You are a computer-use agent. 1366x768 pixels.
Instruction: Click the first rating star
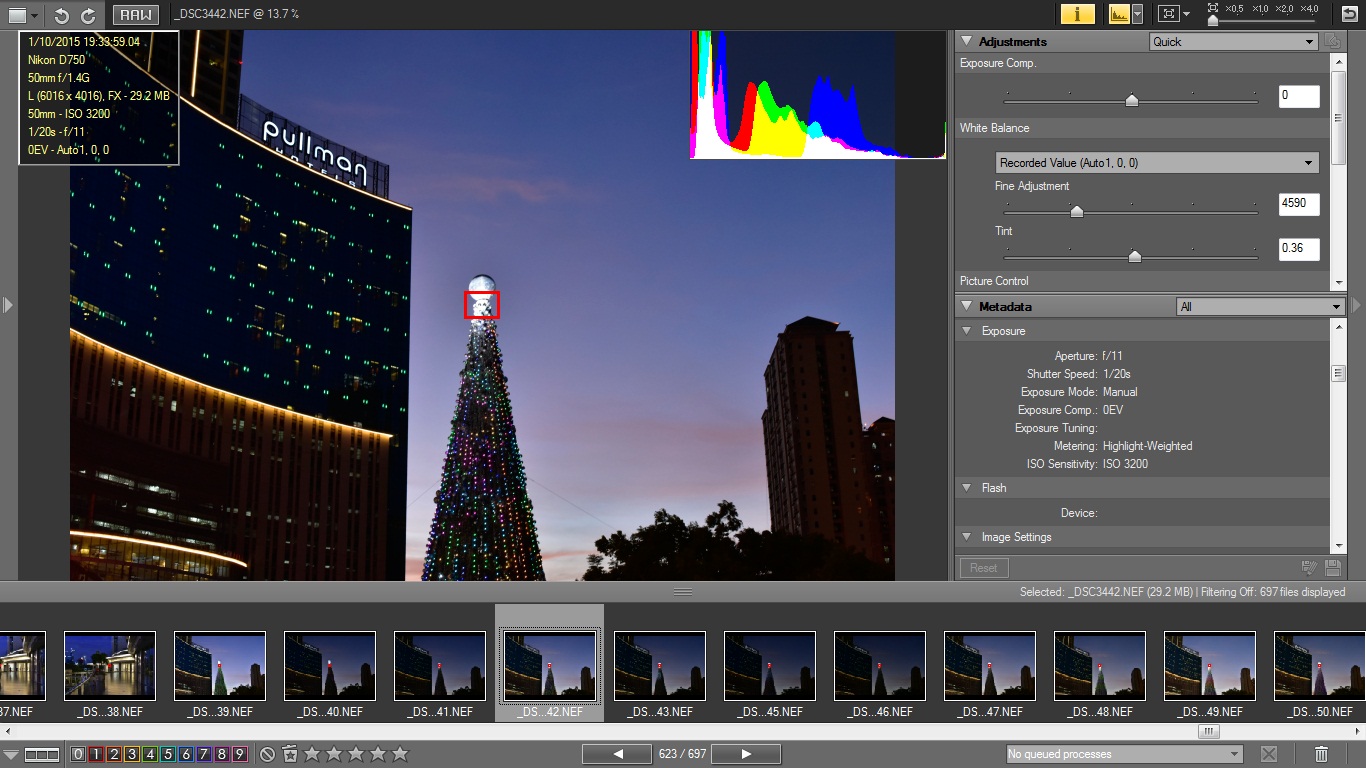click(312, 754)
